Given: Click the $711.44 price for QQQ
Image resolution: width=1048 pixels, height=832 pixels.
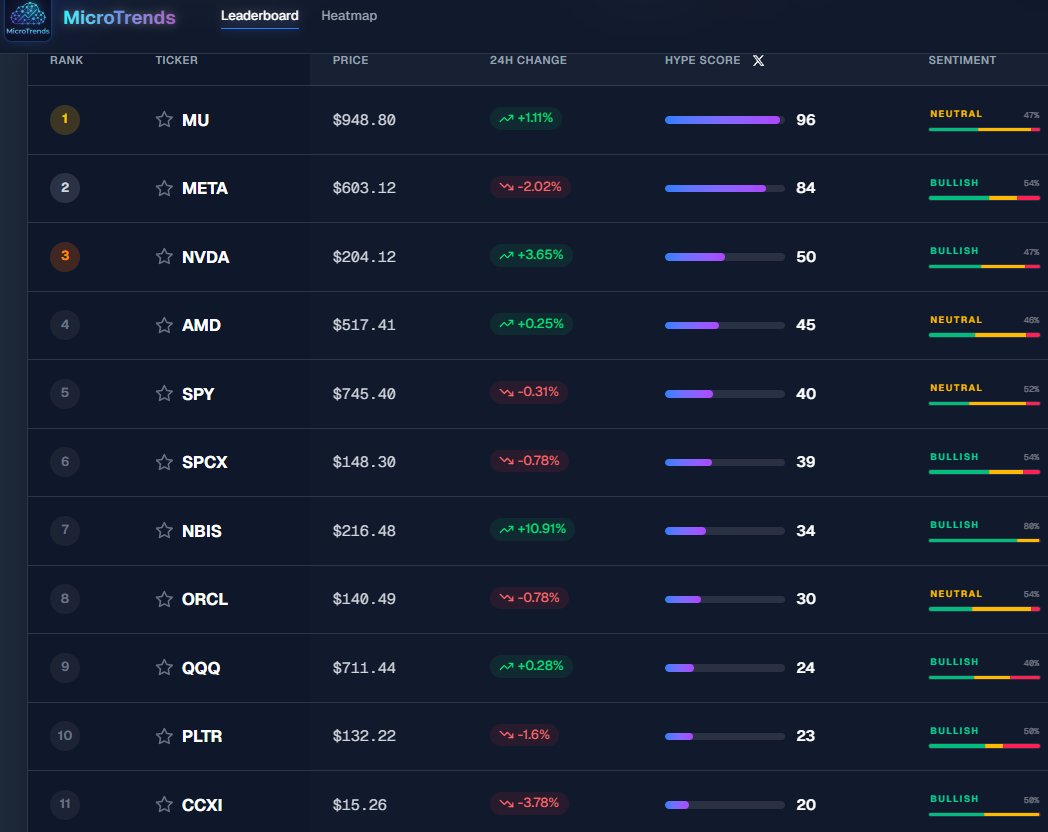Looking at the screenshot, I should (364, 668).
